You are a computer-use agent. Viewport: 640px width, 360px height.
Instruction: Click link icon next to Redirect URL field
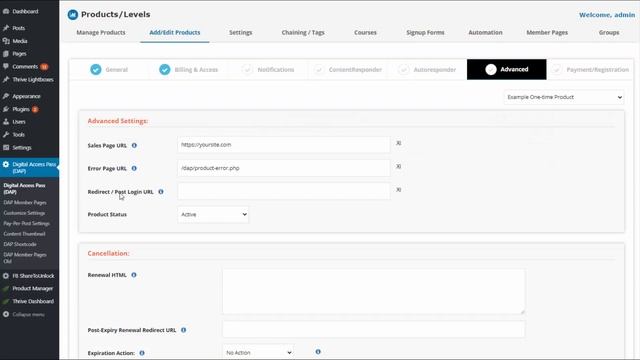coord(398,190)
